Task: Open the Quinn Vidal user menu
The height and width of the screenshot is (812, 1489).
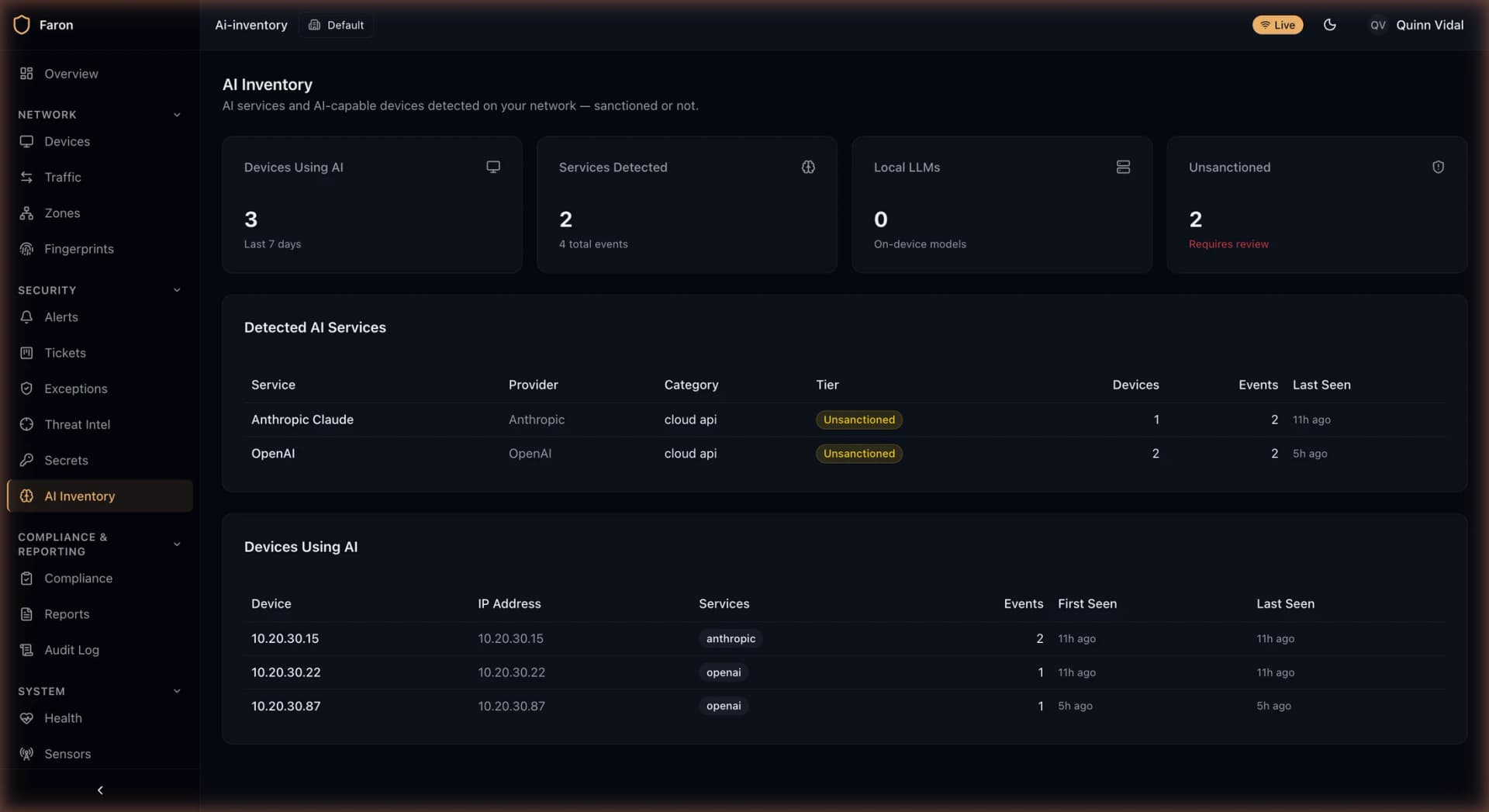Action: pyautogui.click(x=1415, y=25)
